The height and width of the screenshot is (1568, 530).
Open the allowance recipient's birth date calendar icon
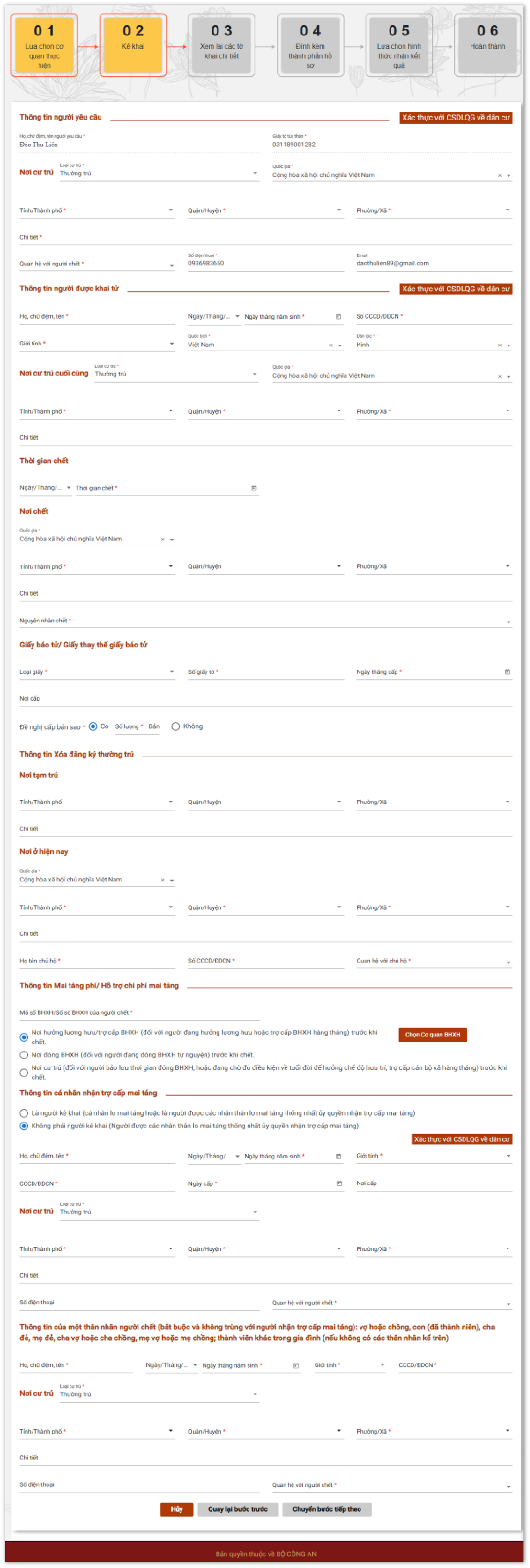[x=339, y=1156]
